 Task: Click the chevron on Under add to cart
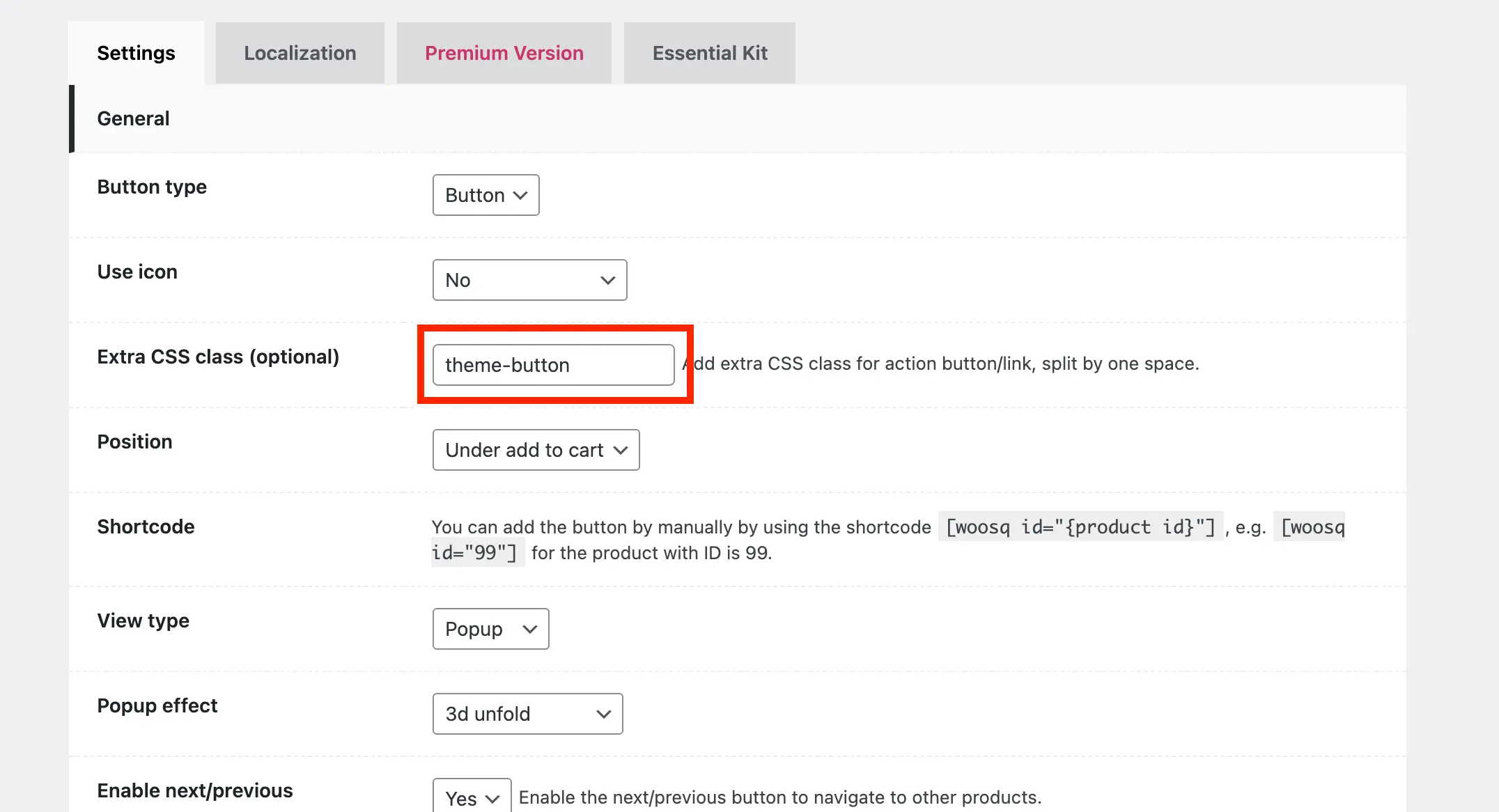coord(621,450)
